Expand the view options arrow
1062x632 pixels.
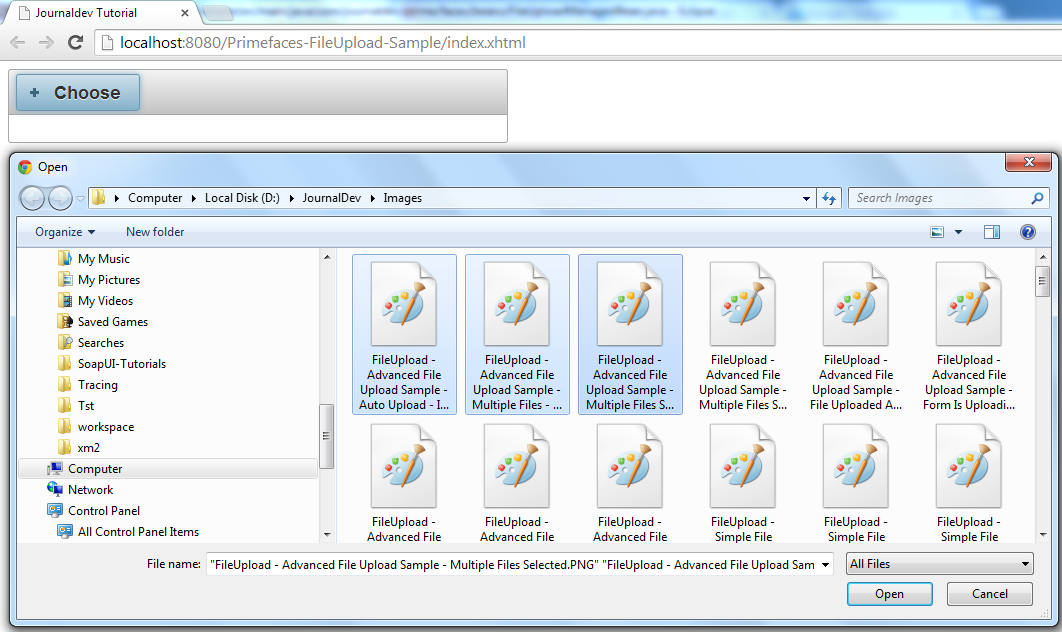coord(958,232)
